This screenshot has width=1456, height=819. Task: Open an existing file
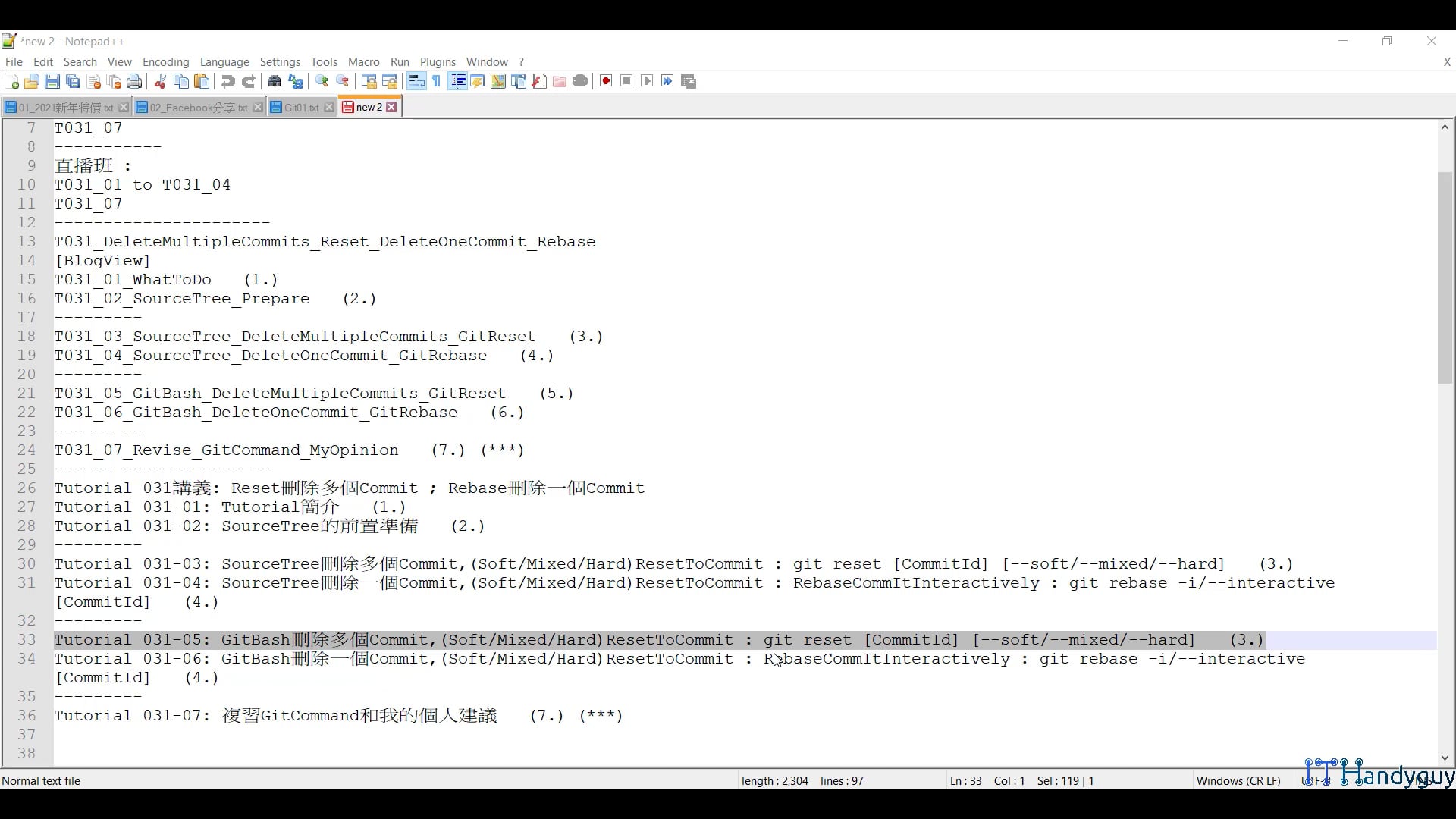click(33, 81)
